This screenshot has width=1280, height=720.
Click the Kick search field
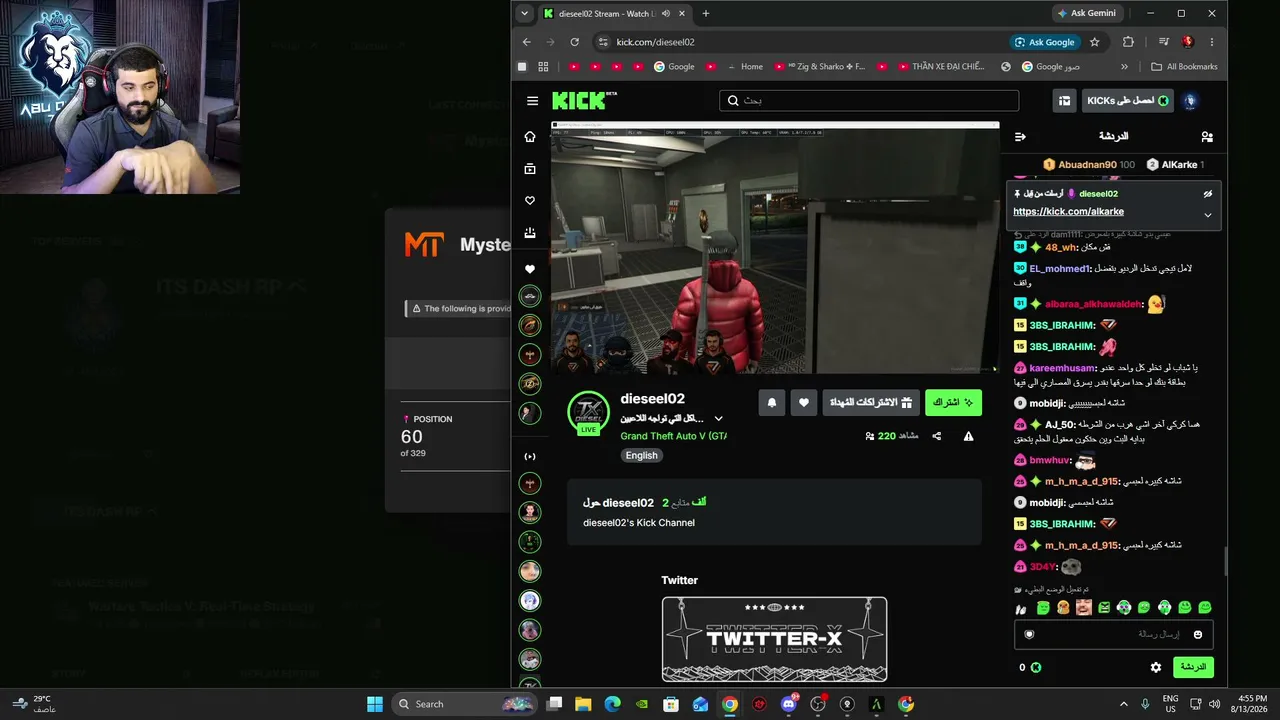(869, 101)
